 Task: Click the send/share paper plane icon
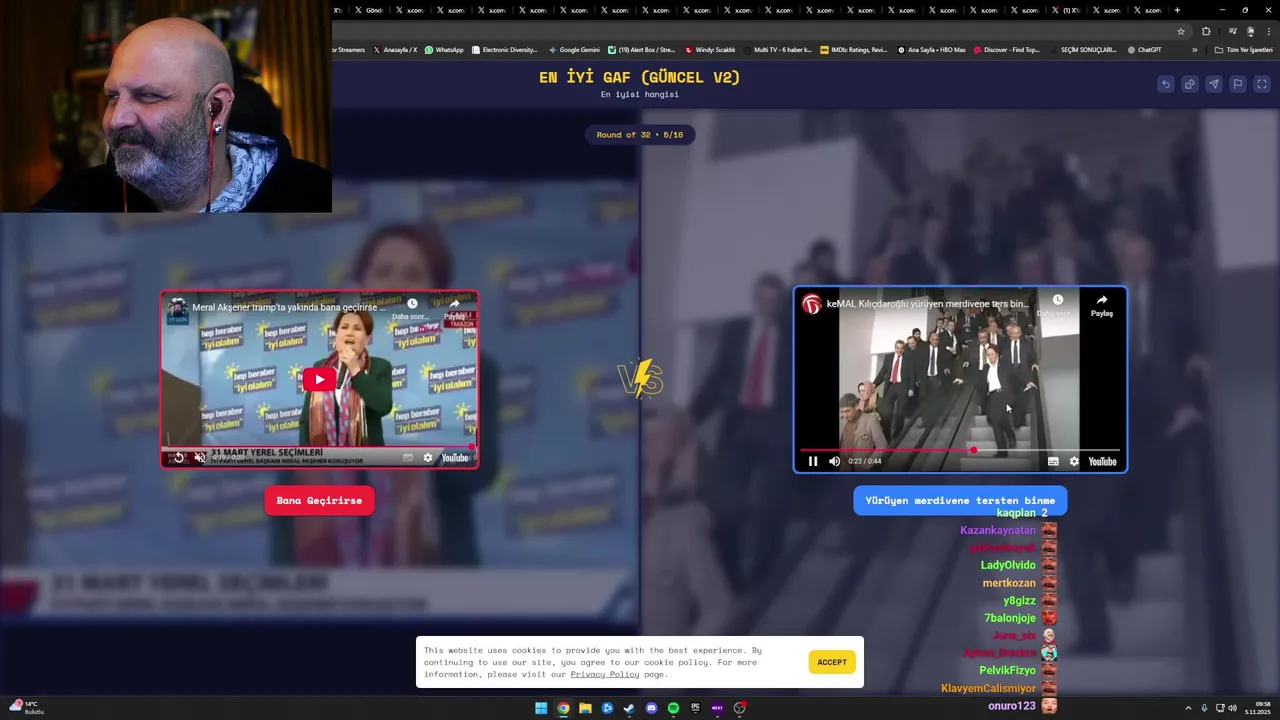pyautogui.click(x=1213, y=84)
